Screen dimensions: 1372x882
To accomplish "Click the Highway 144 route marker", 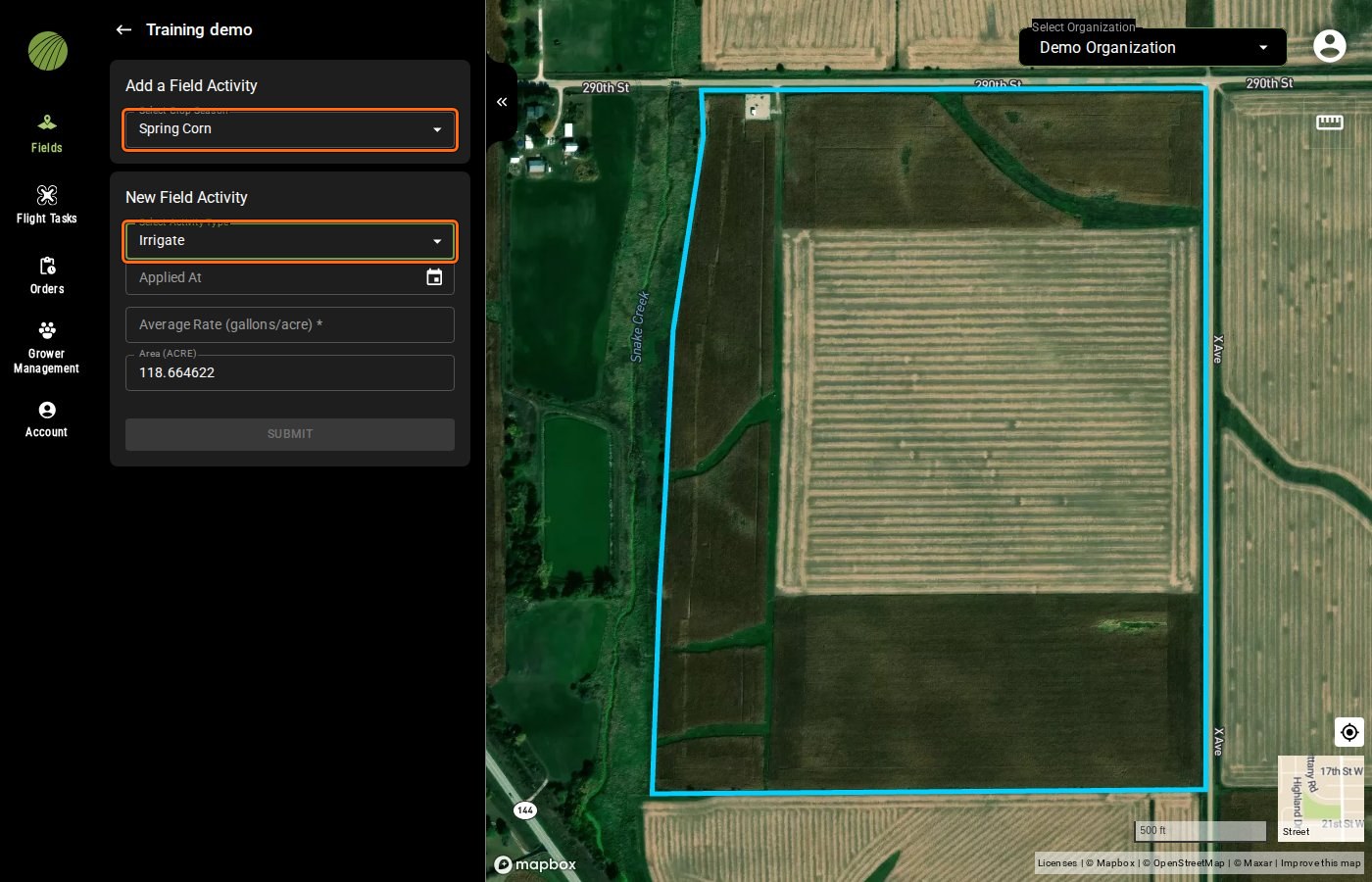I will (525, 810).
